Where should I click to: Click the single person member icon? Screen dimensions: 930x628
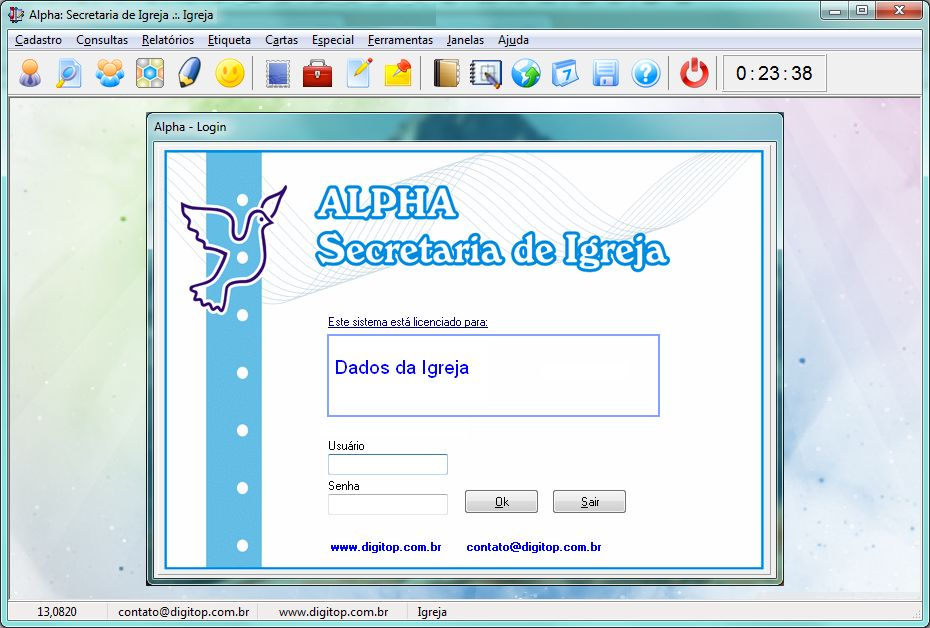tap(30, 74)
